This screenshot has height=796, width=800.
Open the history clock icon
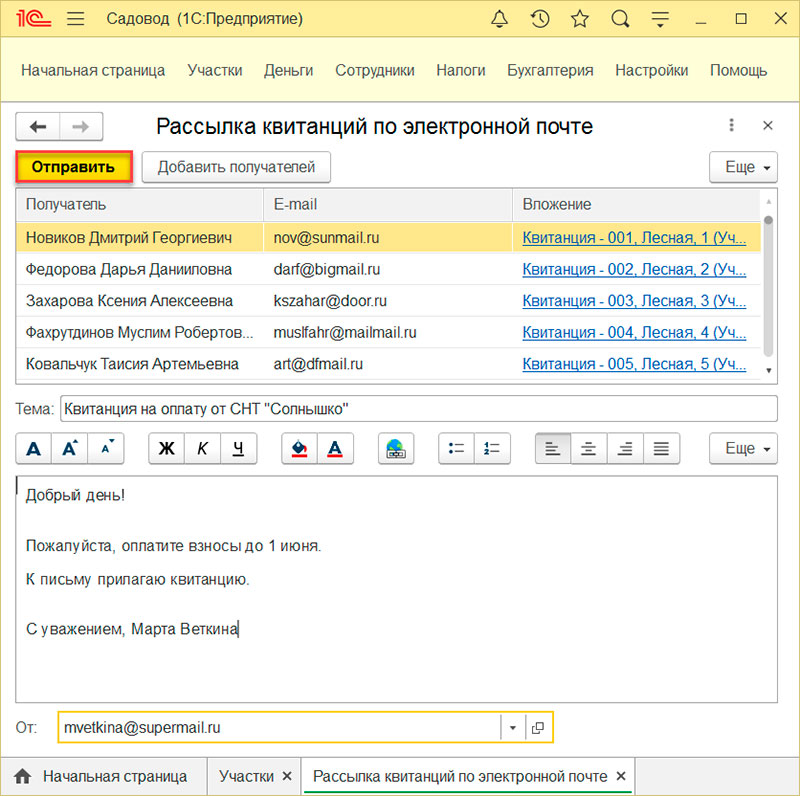[539, 19]
